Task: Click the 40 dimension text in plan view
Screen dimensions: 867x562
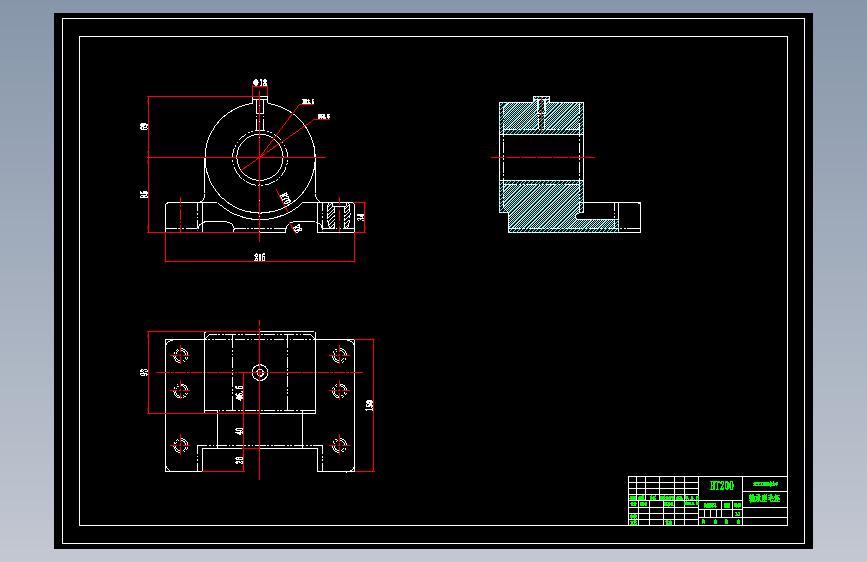Action: click(239, 431)
